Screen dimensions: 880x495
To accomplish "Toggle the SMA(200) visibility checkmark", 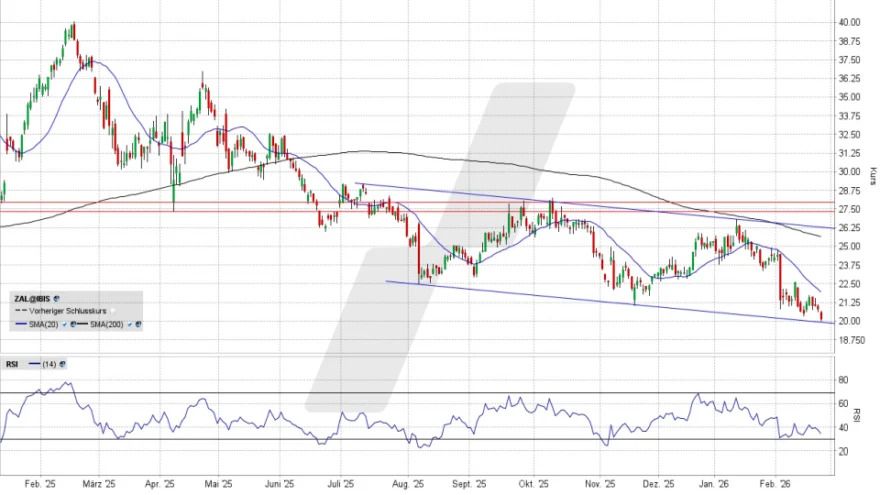I will pos(129,324).
